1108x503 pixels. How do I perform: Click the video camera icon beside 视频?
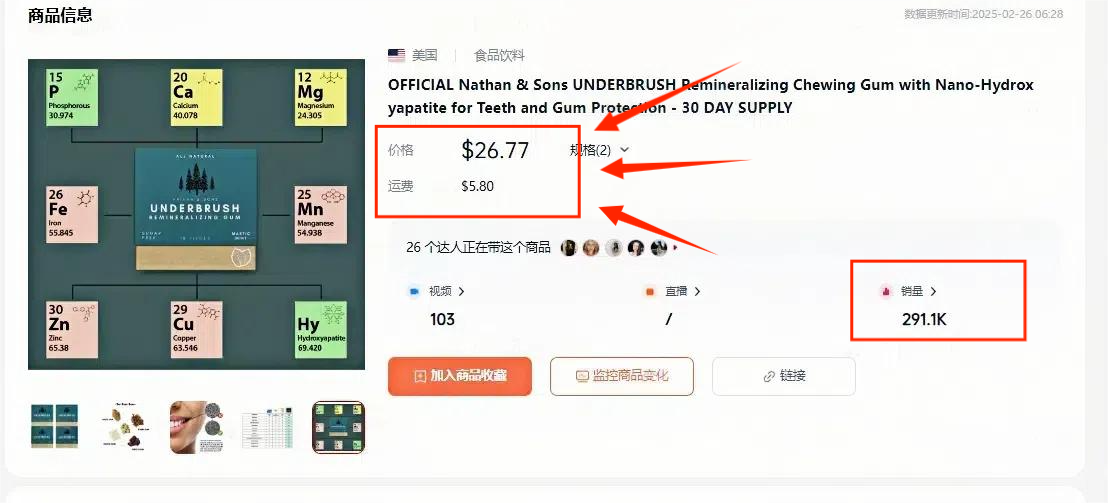(414, 291)
